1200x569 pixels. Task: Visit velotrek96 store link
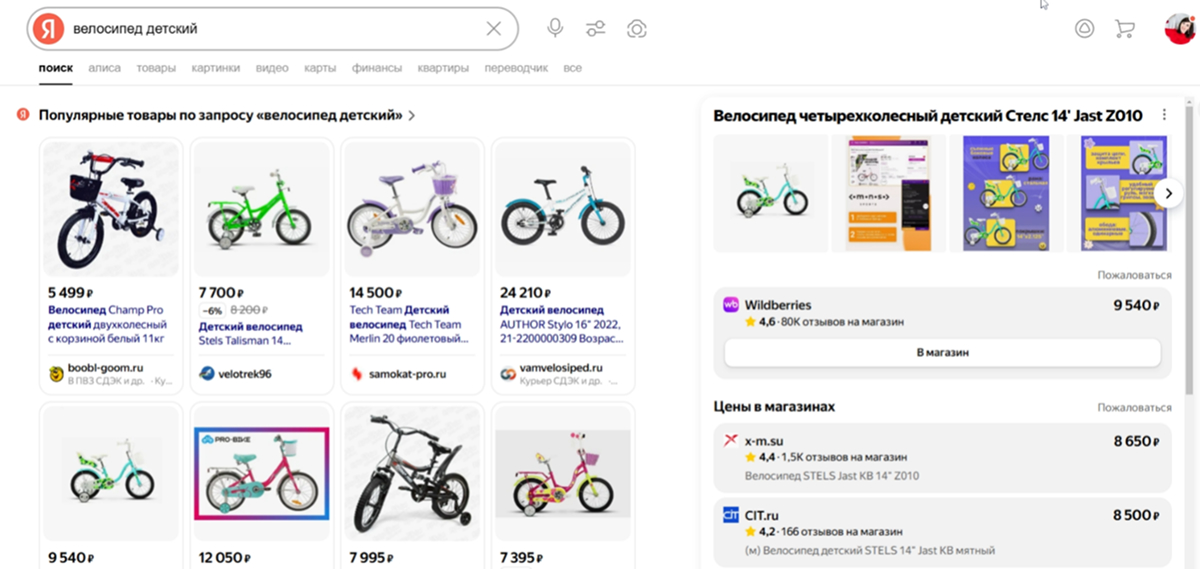245,374
